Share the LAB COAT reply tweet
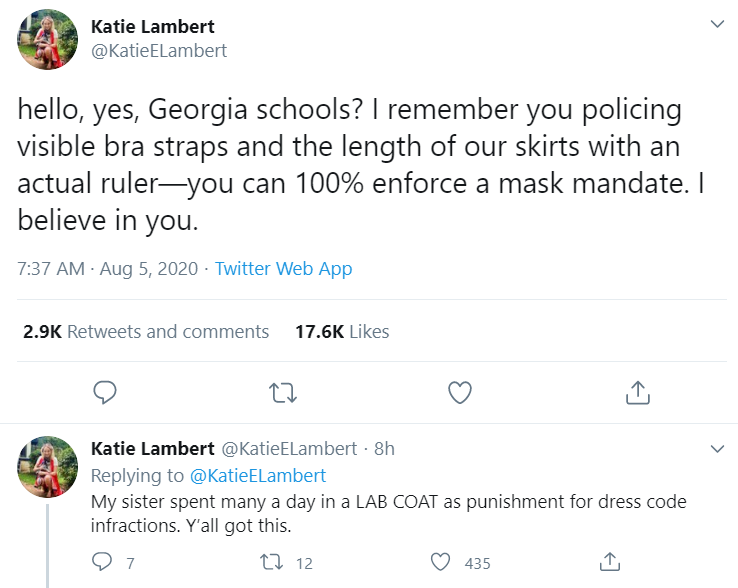 point(610,563)
